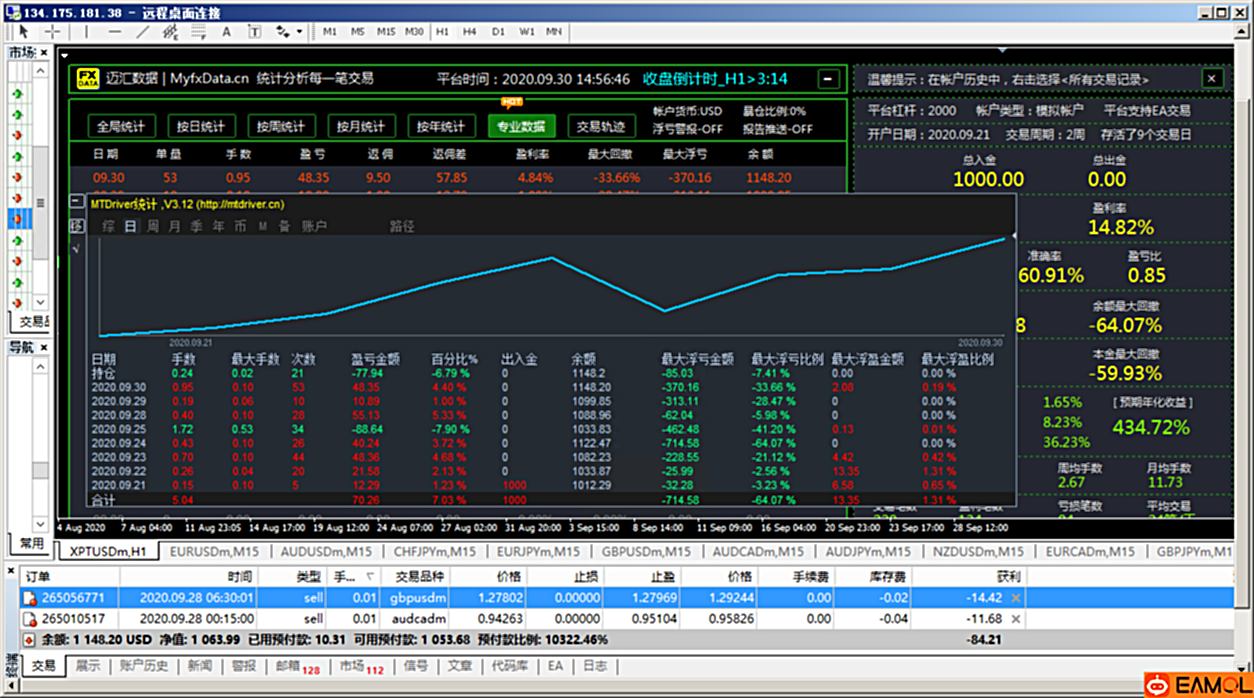Close order 265056771 with X

(1016, 597)
